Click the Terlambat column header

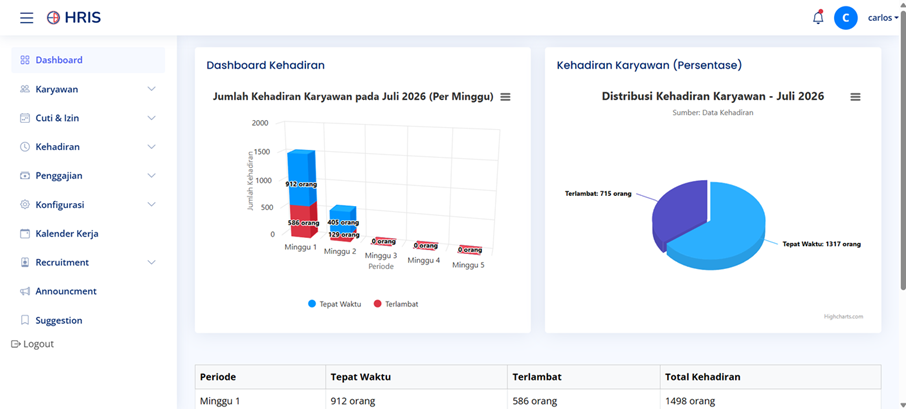(584, 377)
